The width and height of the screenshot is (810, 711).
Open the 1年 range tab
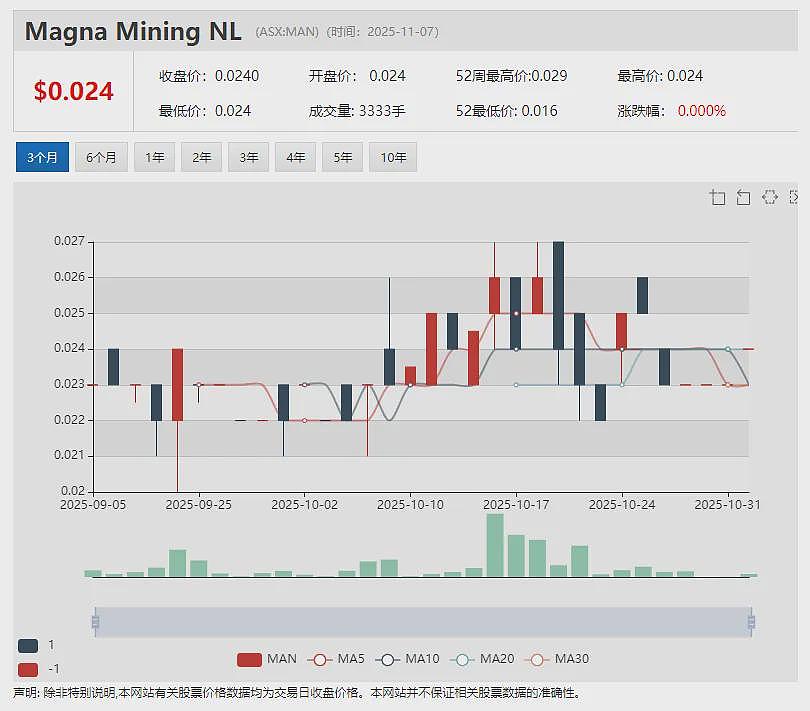[x=154, y=157]
